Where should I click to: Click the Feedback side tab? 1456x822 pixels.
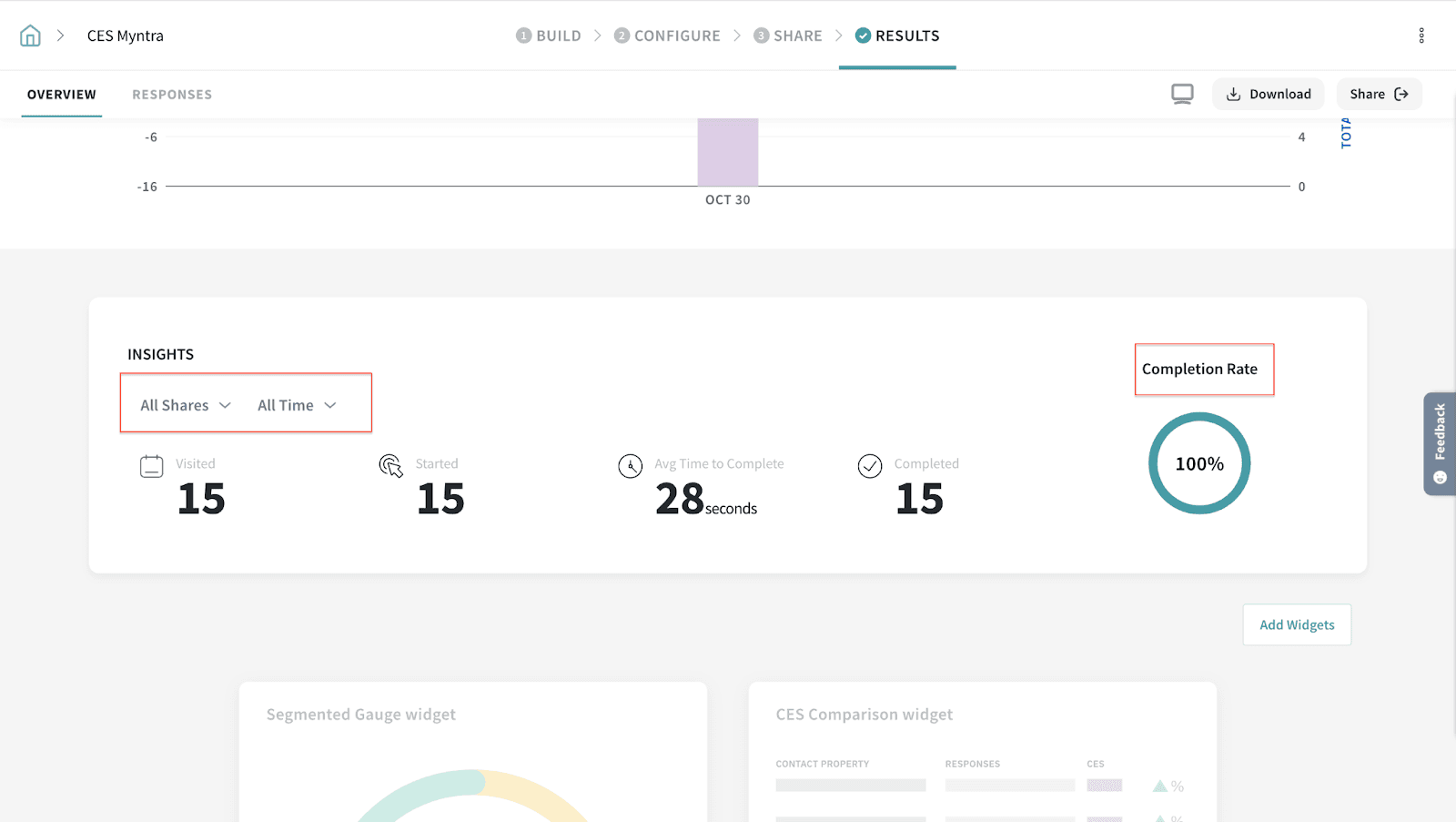1440,443
